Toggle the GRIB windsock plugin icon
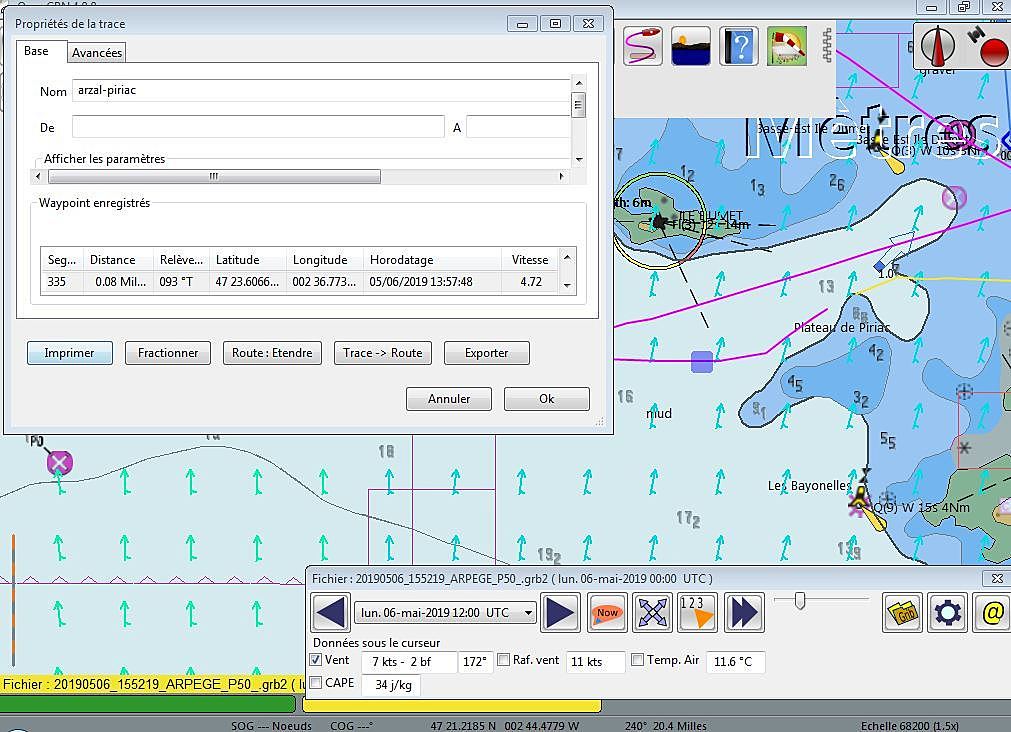The image size is (1011, 732). 787,46
